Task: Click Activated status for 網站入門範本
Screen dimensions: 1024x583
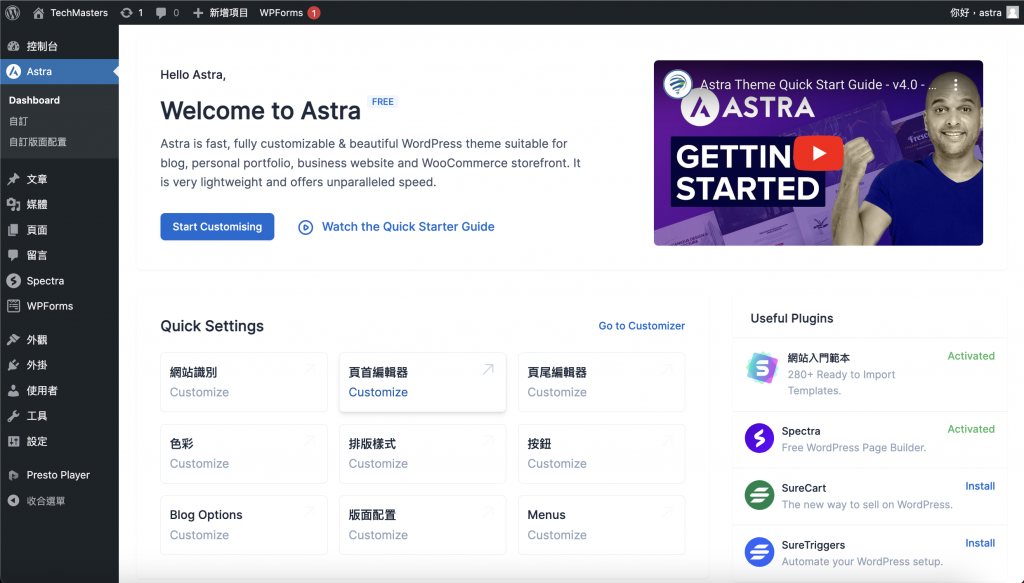Action: click(x=971, y=356)
